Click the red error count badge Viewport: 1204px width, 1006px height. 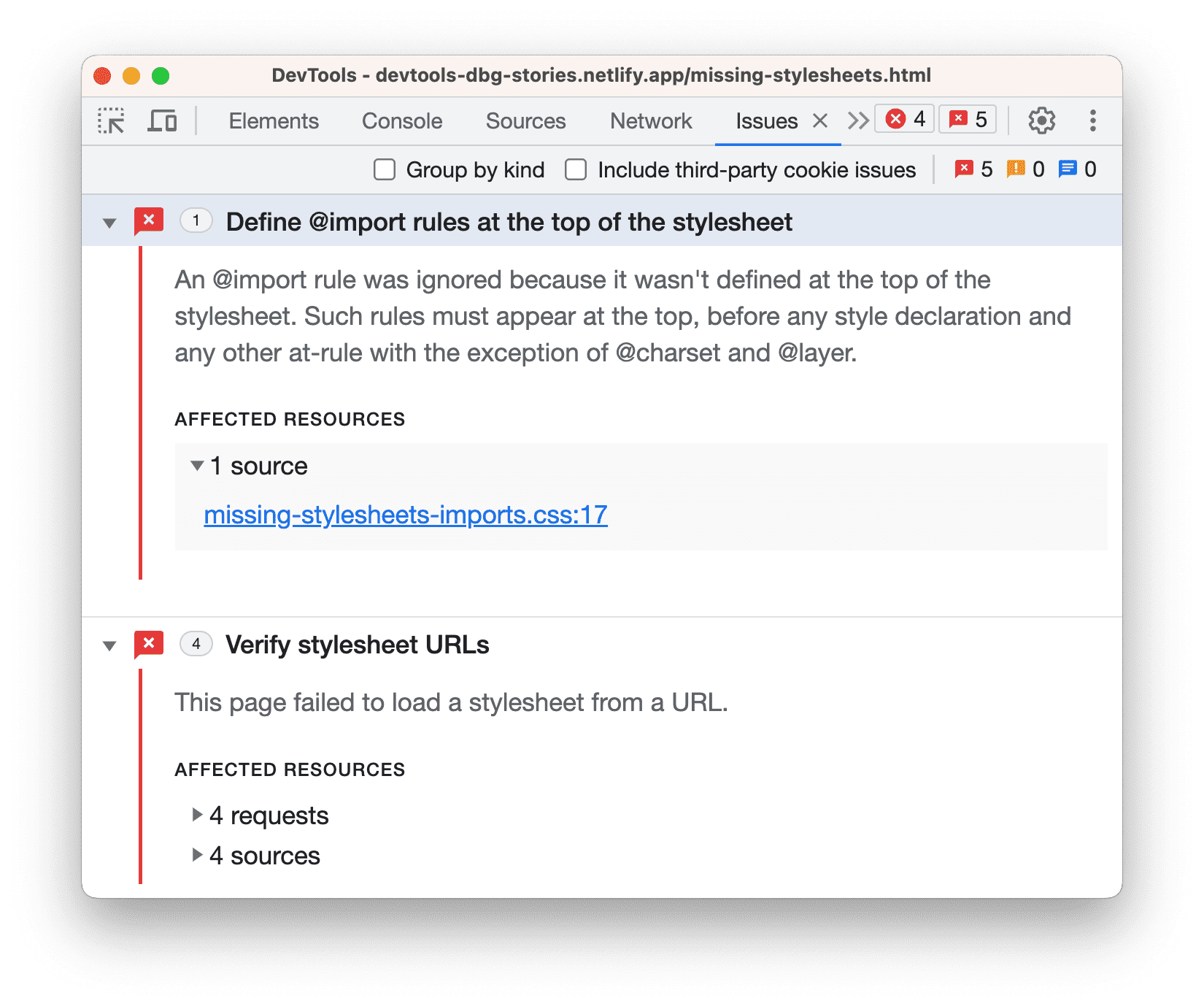pos(904,118)
